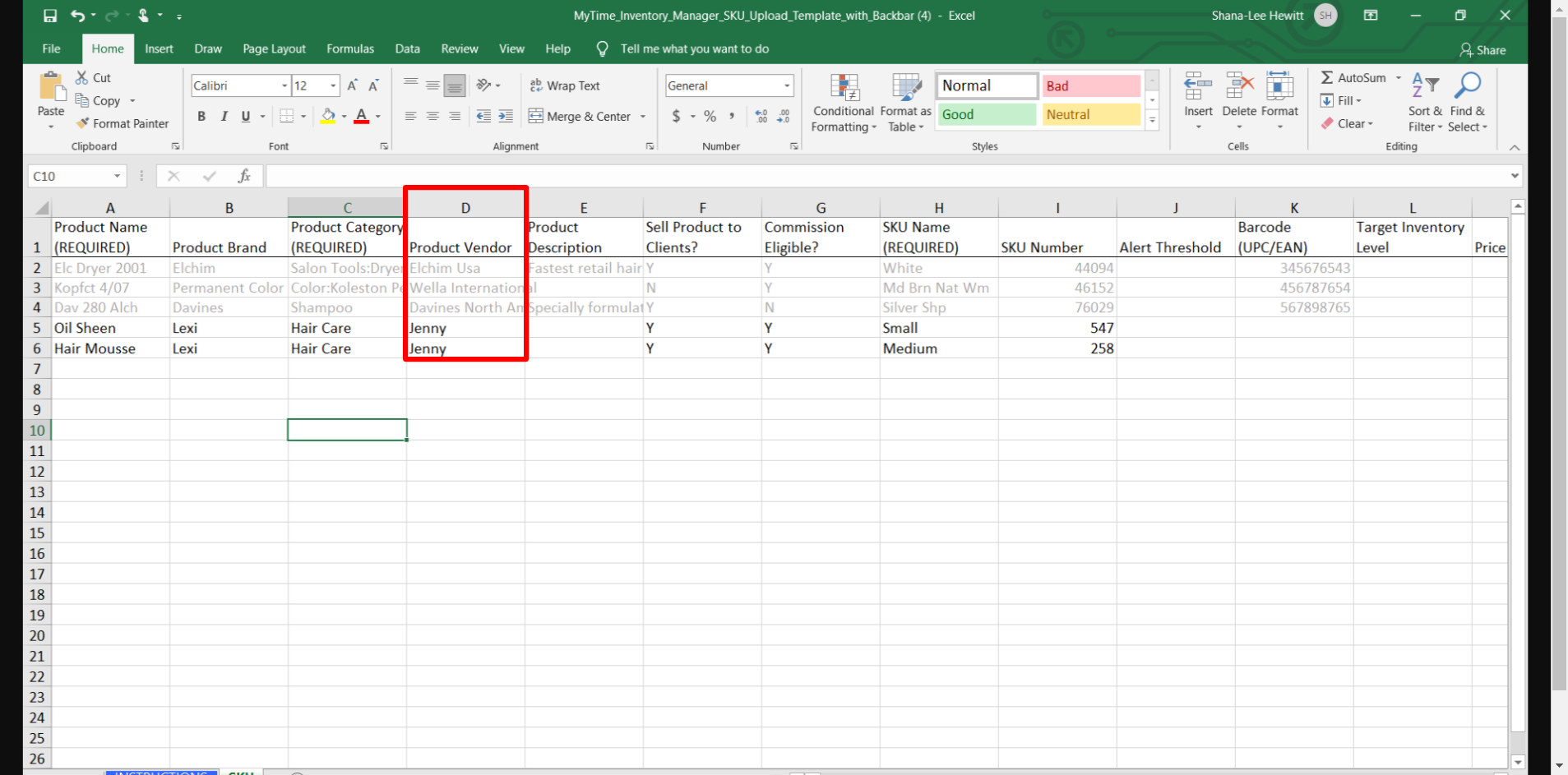1568x775 pixels.
Task: Open the Clear dropdown in Editing
Action: click(1348, 123)
